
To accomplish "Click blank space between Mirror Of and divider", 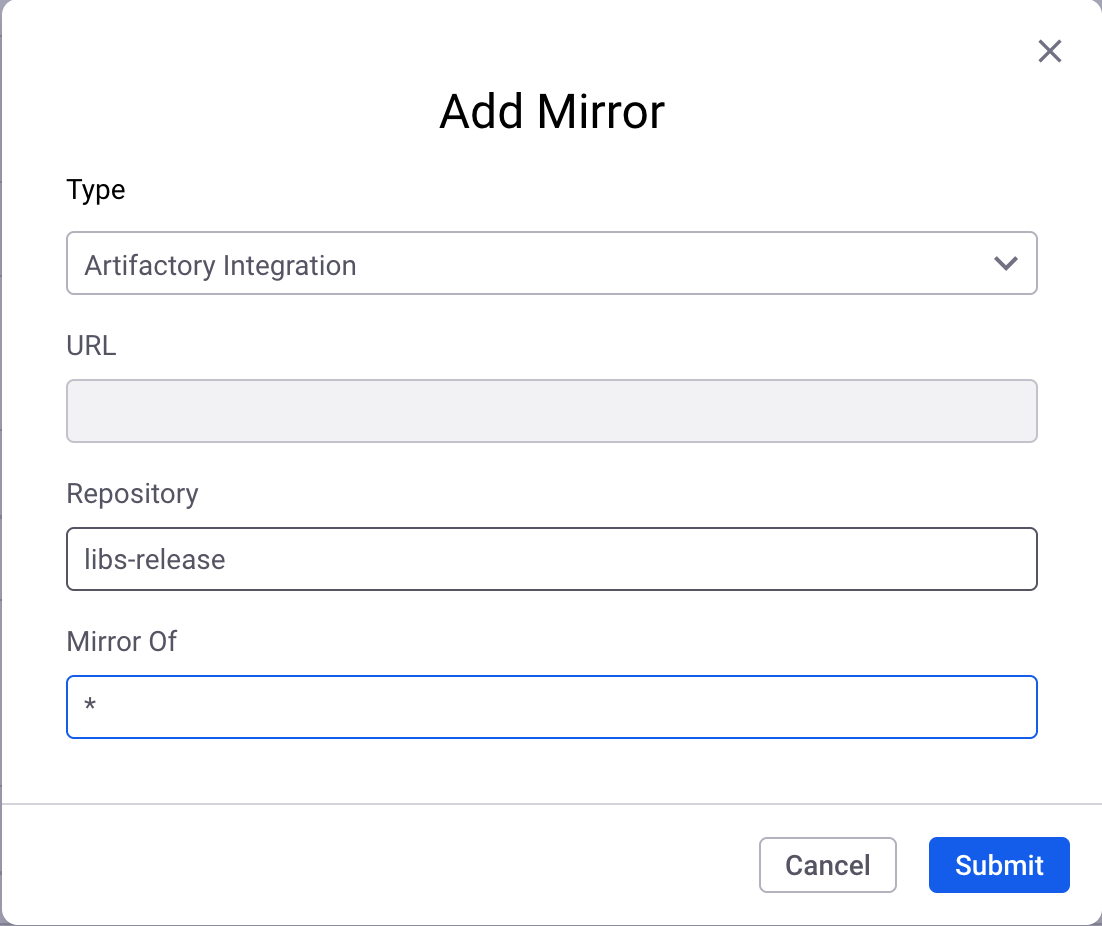I will click(551, 770).
